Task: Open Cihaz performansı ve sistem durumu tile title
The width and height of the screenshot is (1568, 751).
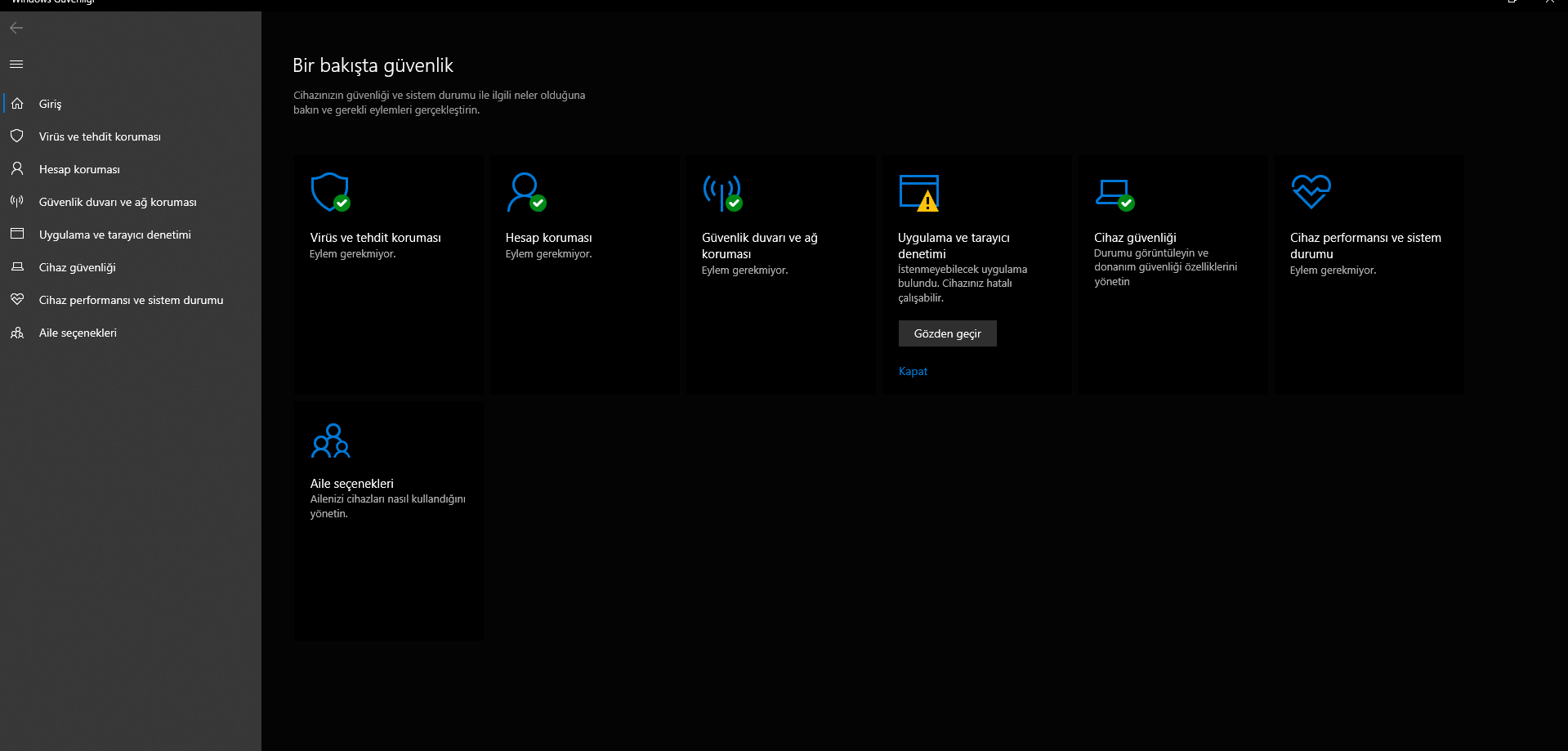Action: (1365, 246)
